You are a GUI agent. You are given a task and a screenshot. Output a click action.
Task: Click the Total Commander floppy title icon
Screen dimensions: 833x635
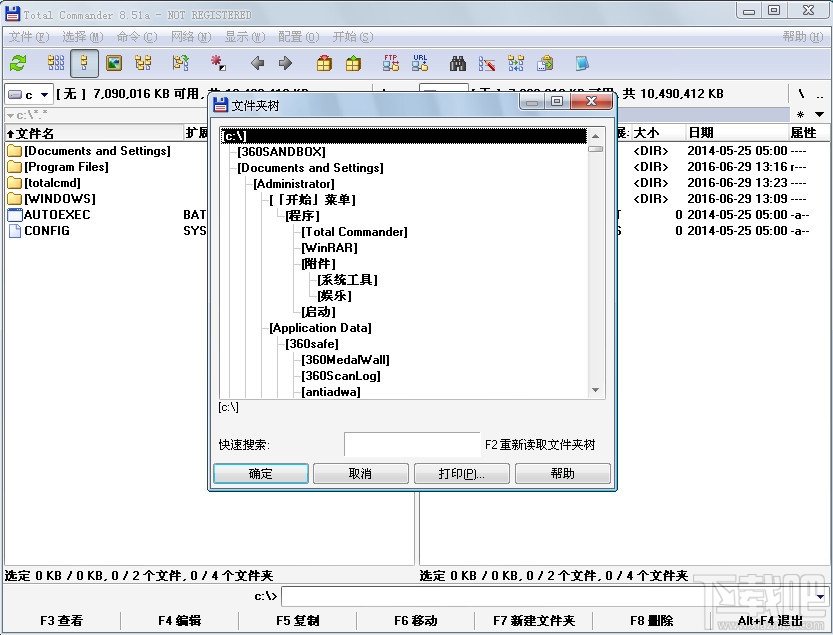12,13
